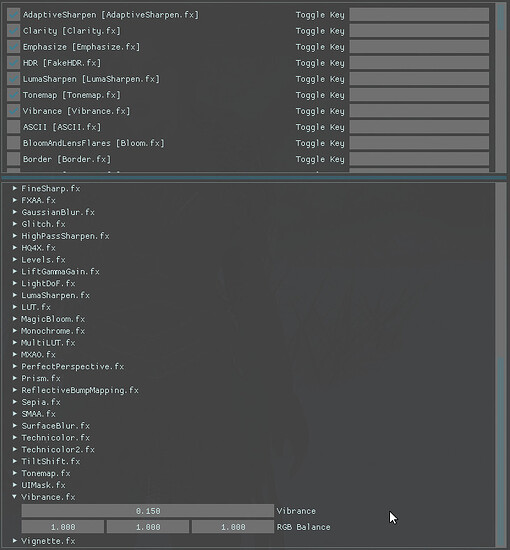Viewport: 510px width, 550px height.
Task: Expand the SMAA.fx arrow
Action: [x=15, y=414]
